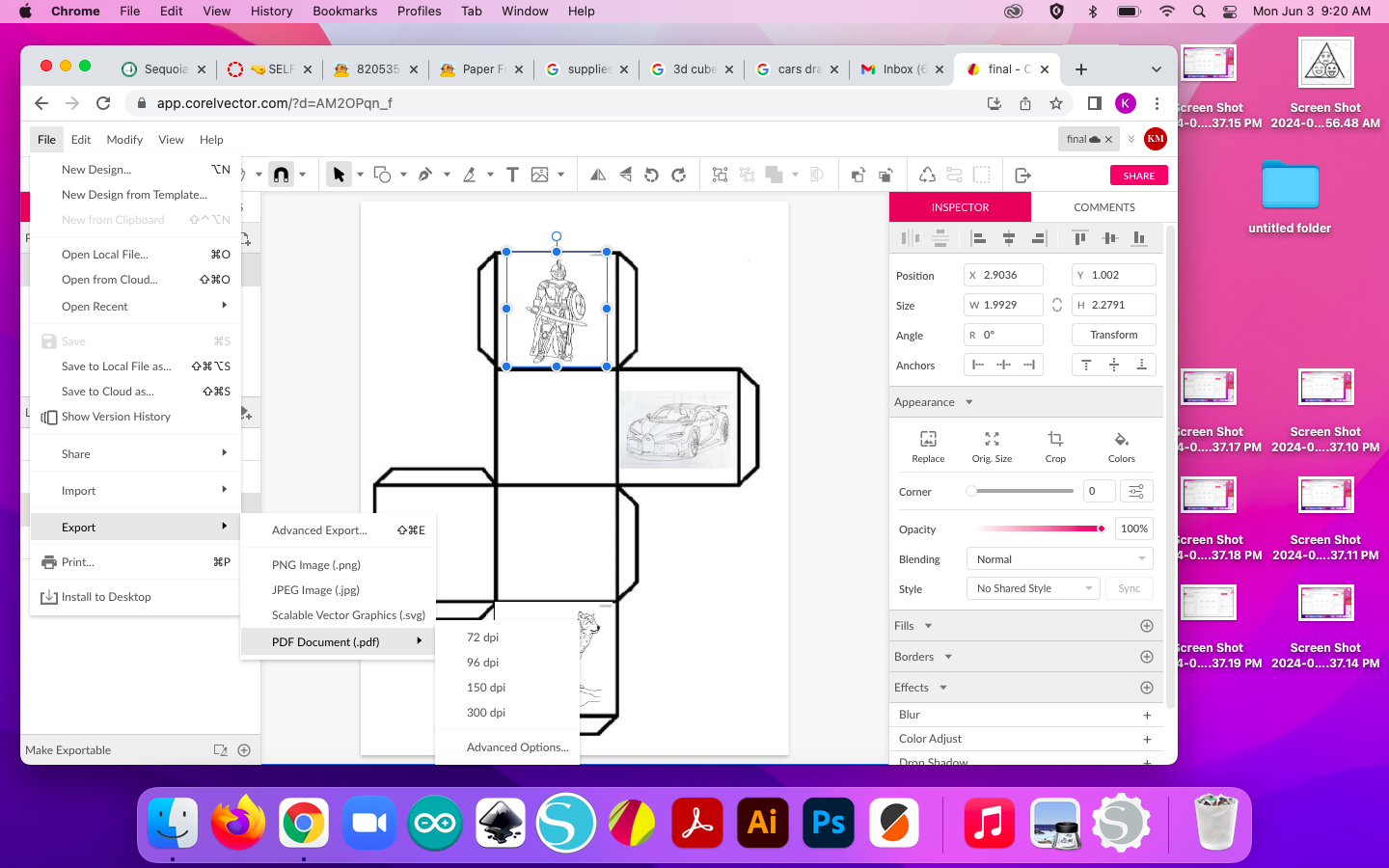The image size is (1389, 868).
Task: Expand the Fills section arrow
Action: click(x=929, y=626)
